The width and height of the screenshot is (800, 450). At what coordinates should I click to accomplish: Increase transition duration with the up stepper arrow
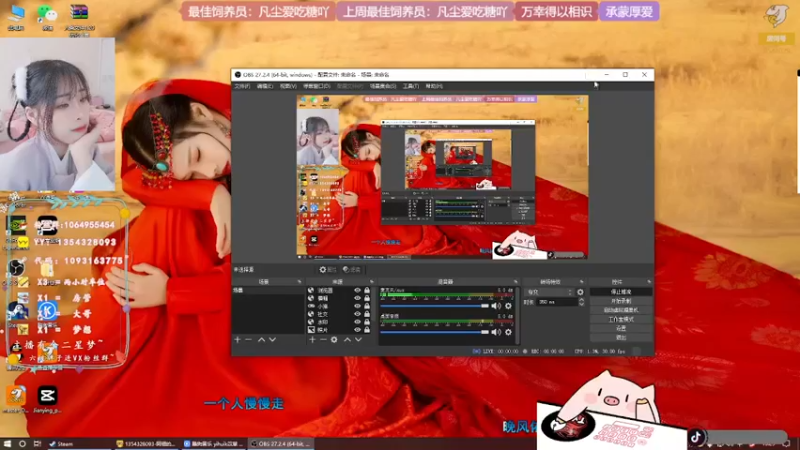tap(581, 301)
